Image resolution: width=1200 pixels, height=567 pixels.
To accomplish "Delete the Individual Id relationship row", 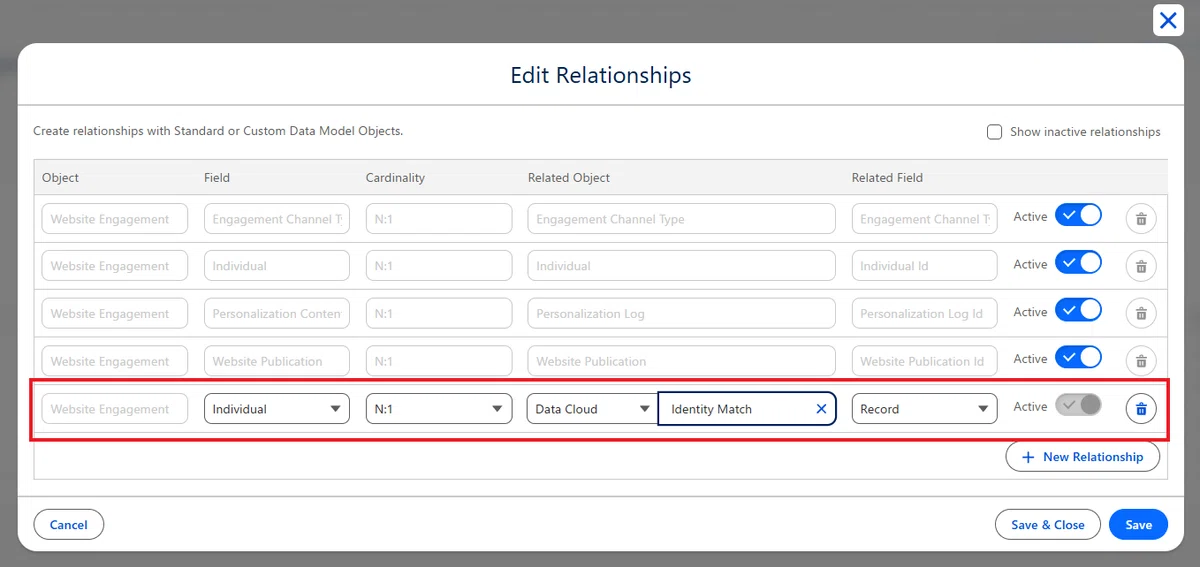I will coord(1141,266).
